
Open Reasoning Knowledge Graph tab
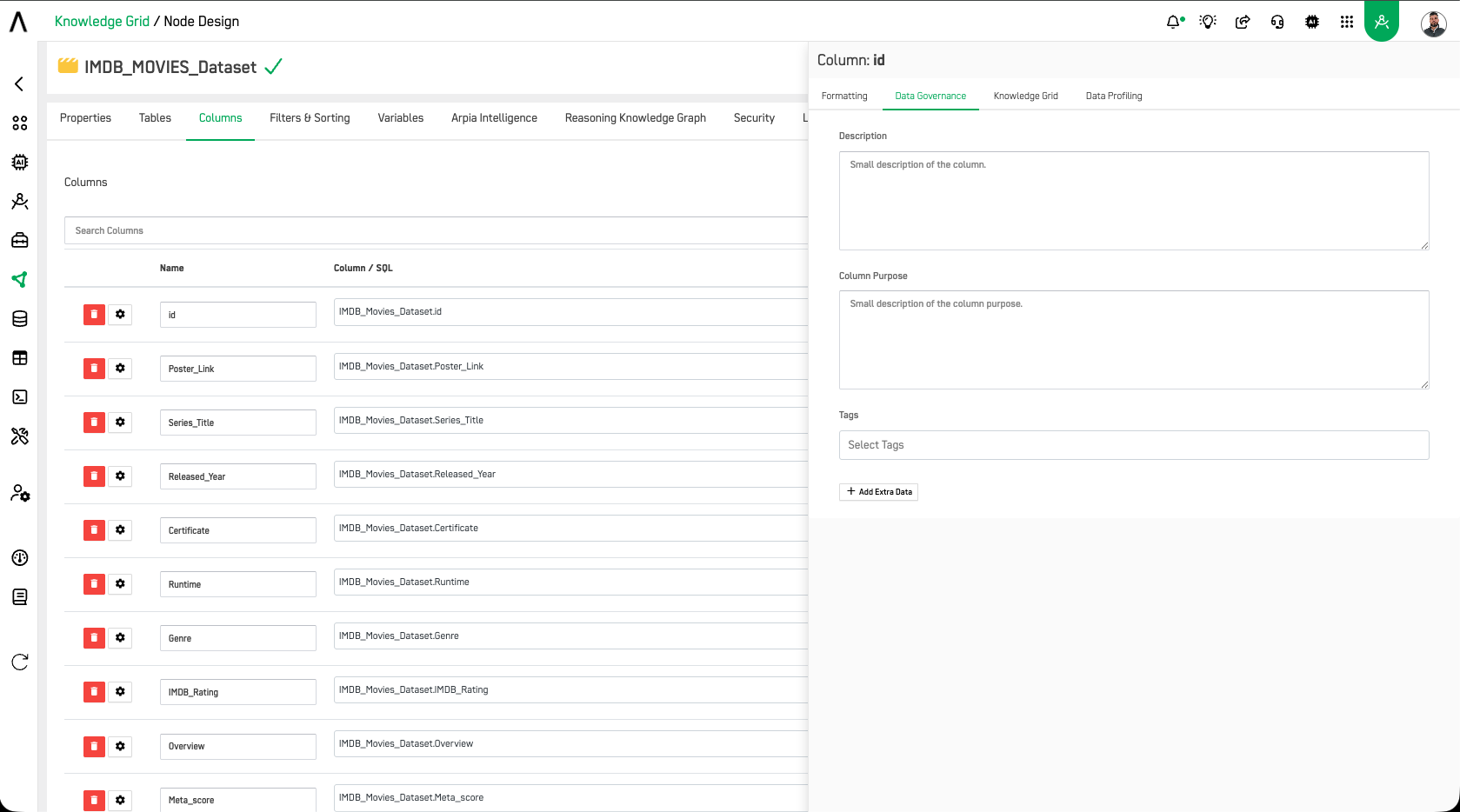pos(635,118)
